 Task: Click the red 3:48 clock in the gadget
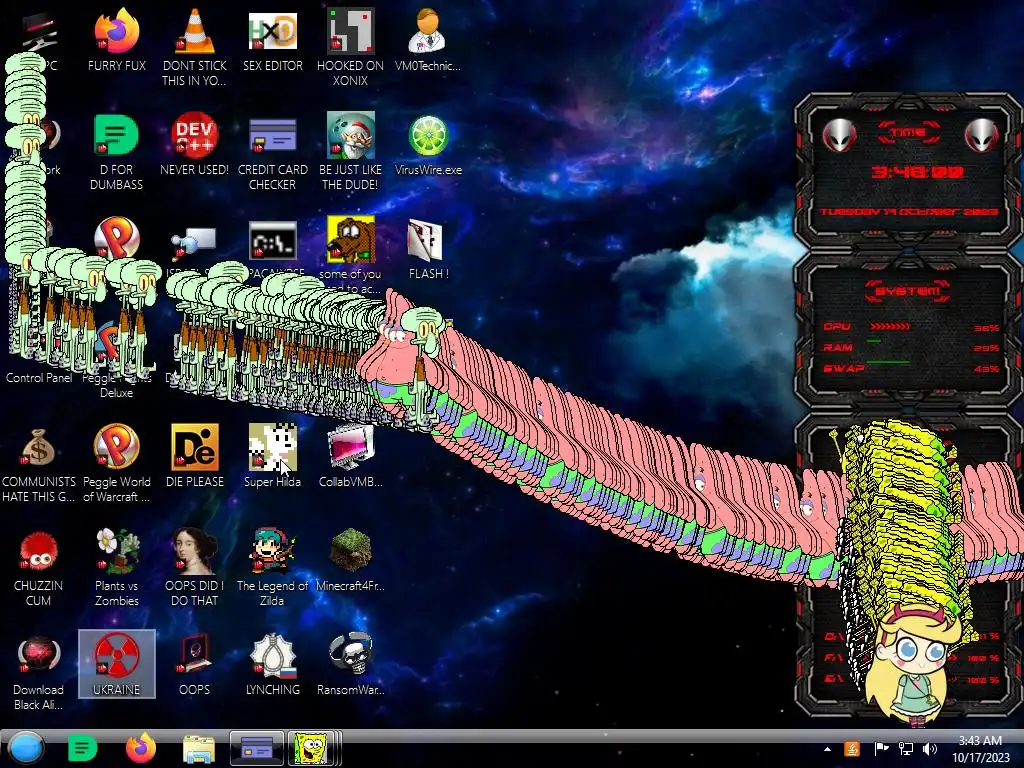[x=918, y=172]
